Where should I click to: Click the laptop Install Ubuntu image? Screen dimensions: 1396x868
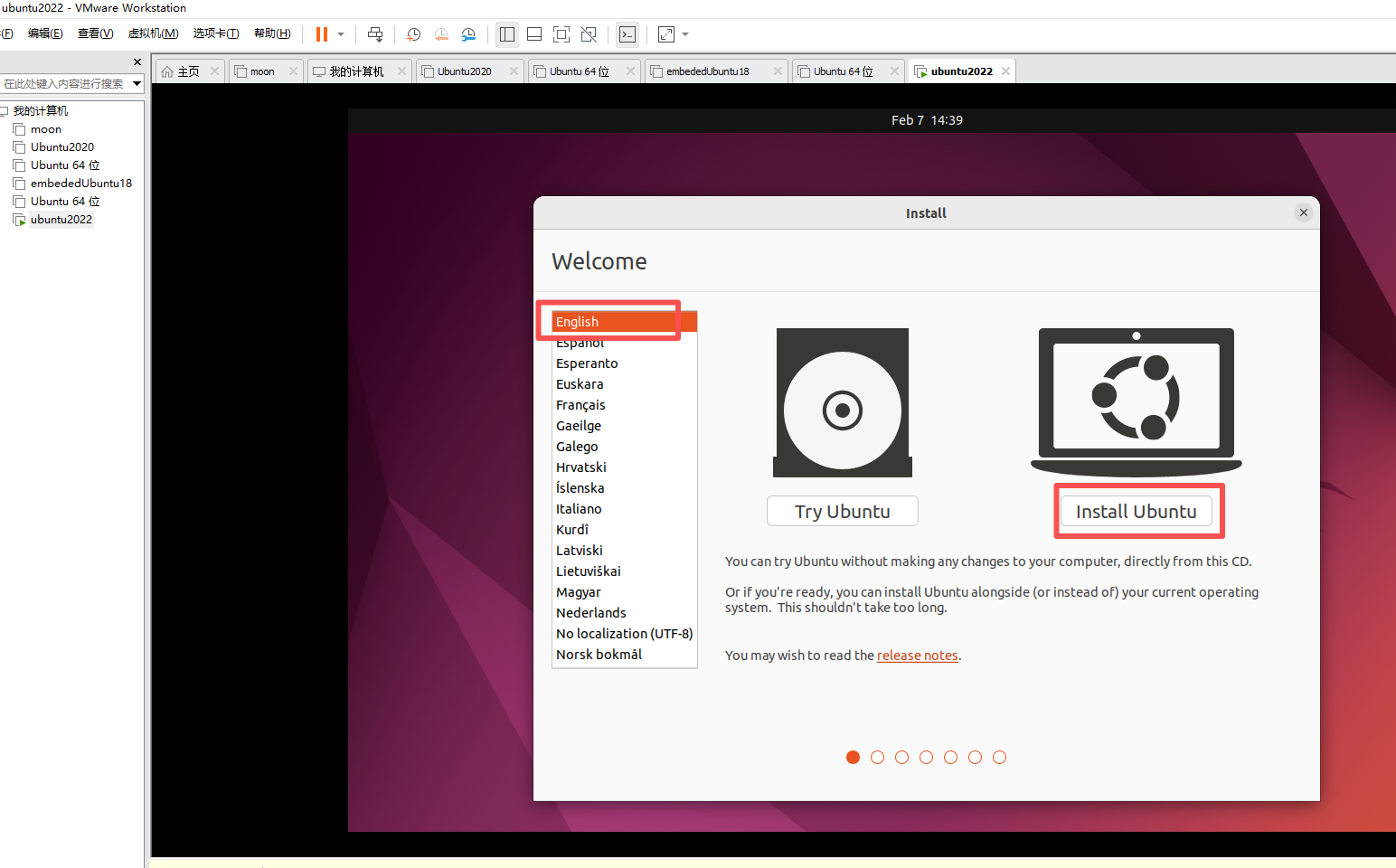click(x=1137, y=402)
